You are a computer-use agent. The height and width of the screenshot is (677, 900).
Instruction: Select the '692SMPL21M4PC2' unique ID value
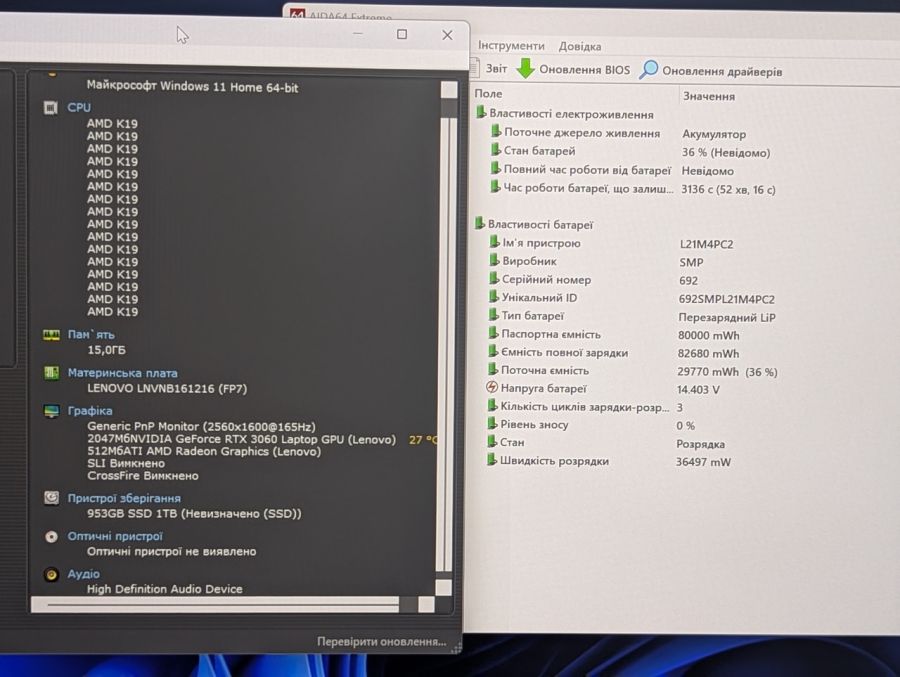coord(726,299)
